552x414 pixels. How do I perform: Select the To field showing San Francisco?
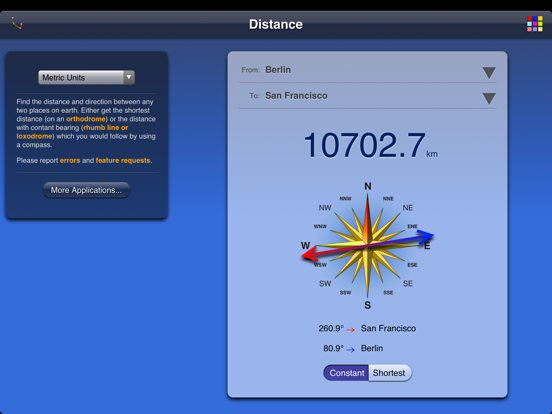coord(367,96)
